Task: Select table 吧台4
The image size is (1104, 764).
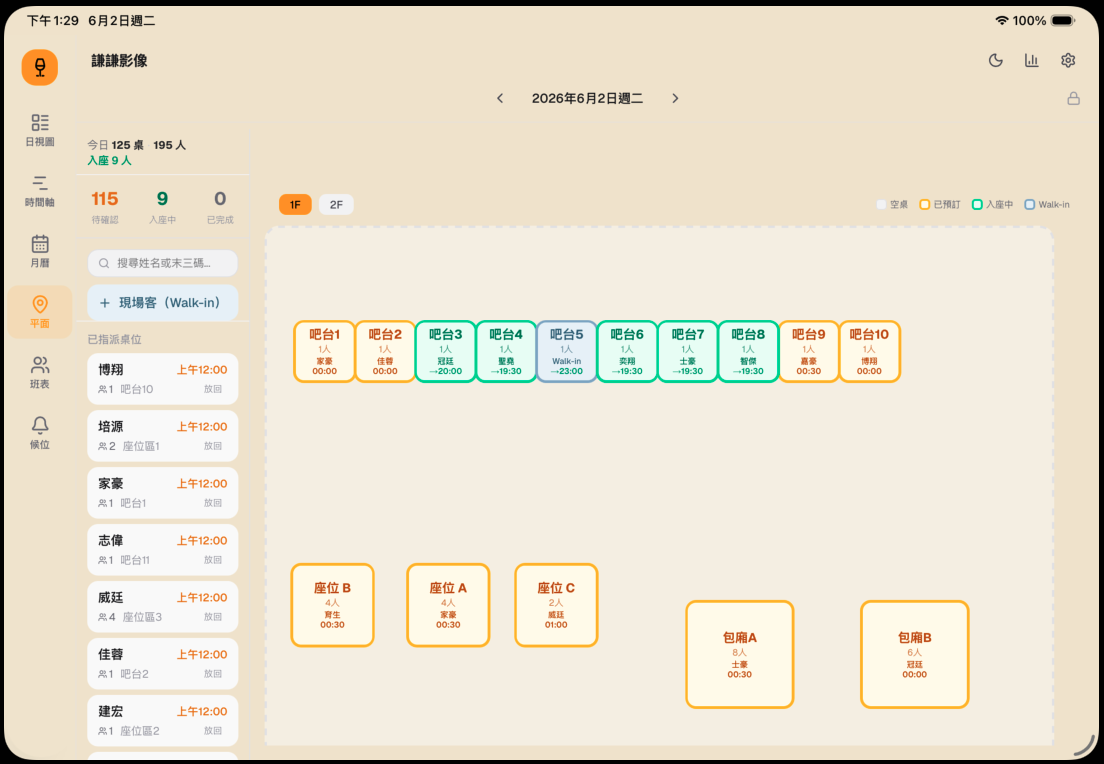Action: (x=506, y=351)
